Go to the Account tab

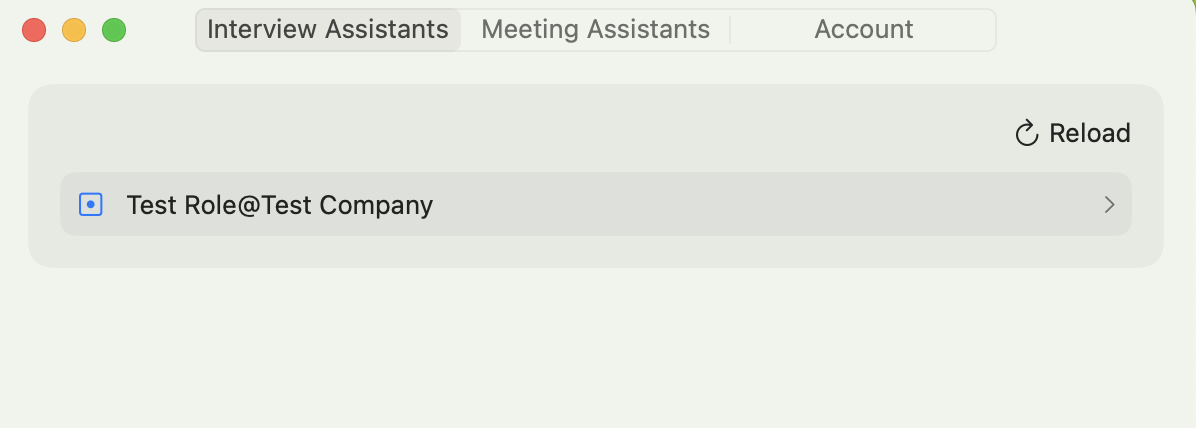coord(863,30)
